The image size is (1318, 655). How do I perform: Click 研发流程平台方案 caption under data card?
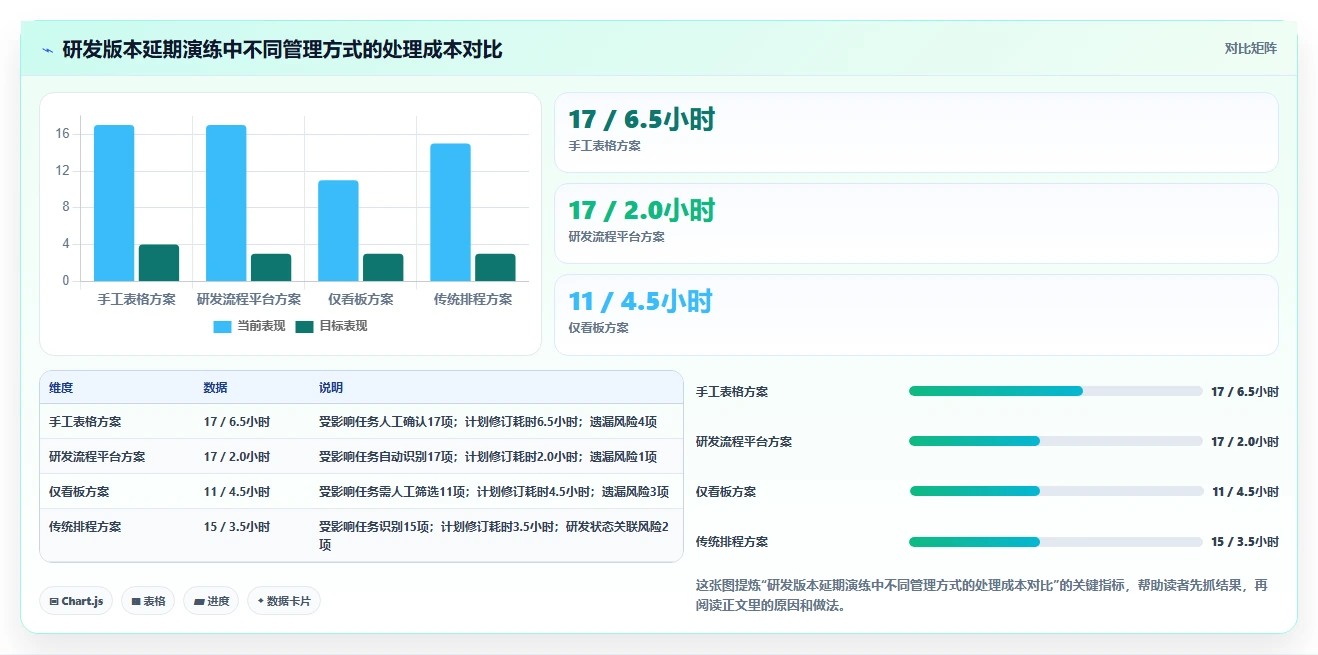coord(616,237)
